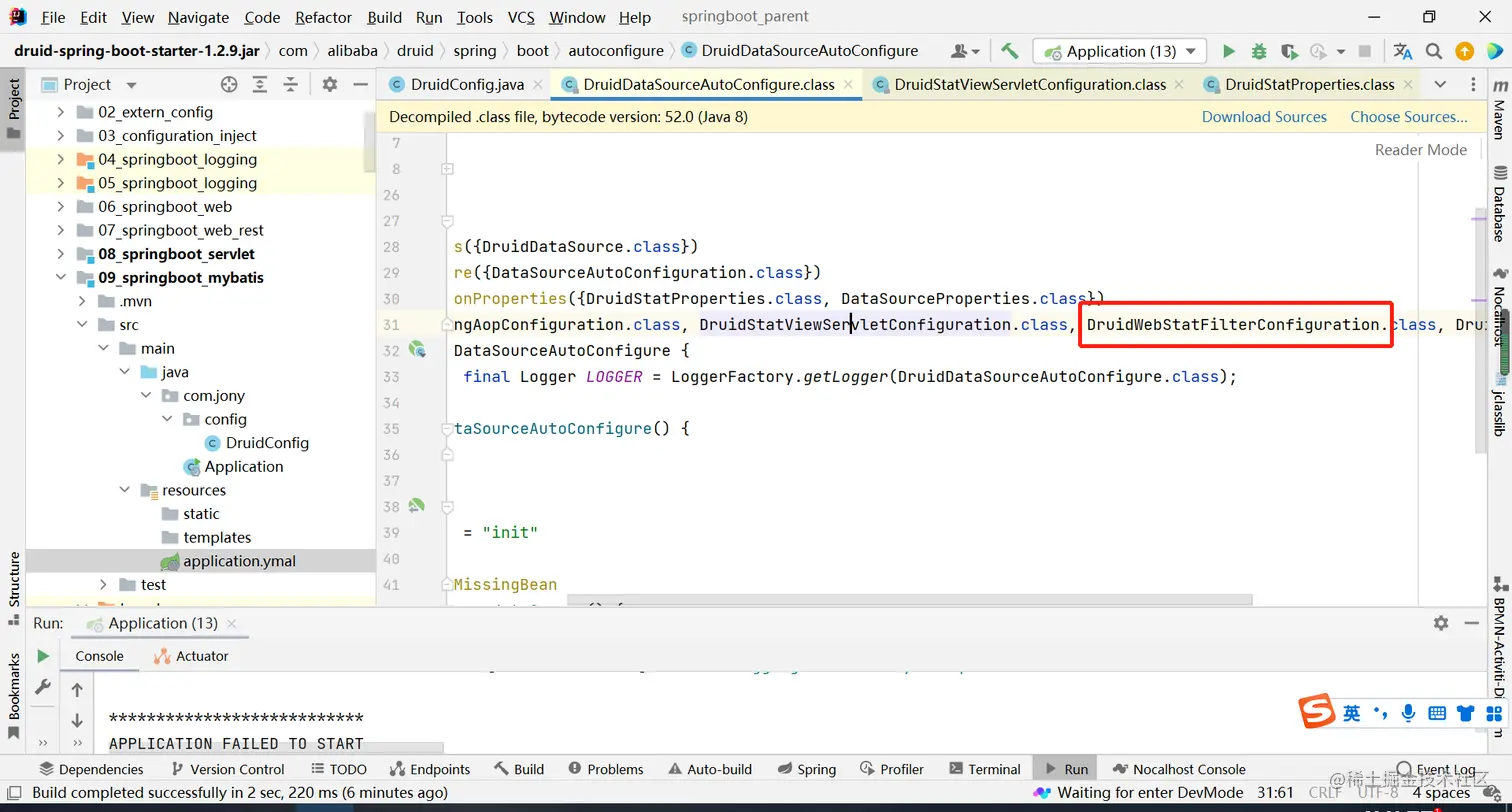Click the console horizontal scrollbar
The height and width of the screenshot is (812, 1512).
275,747
